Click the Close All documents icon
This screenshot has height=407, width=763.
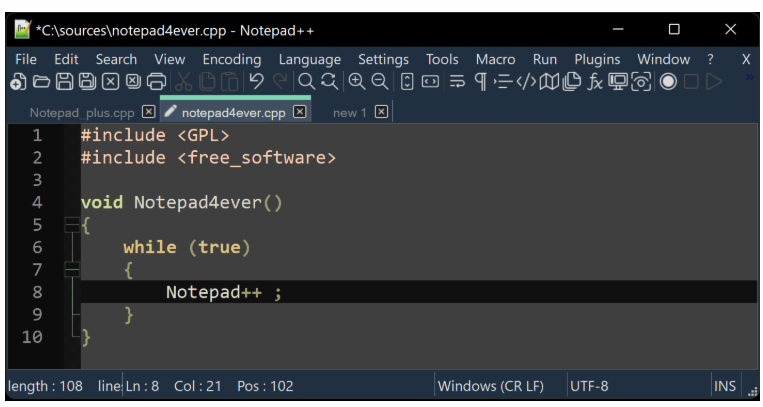pos(133,81)
